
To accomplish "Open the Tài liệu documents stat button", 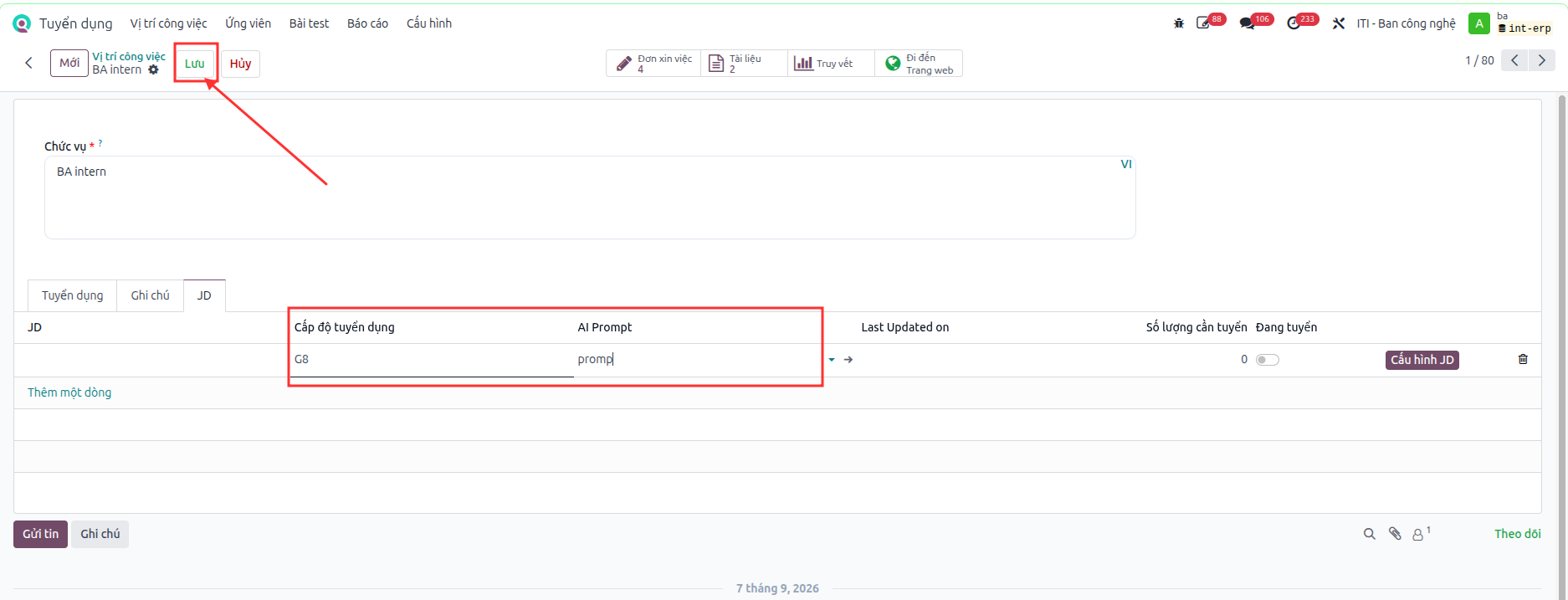I will tap(744, 64).
